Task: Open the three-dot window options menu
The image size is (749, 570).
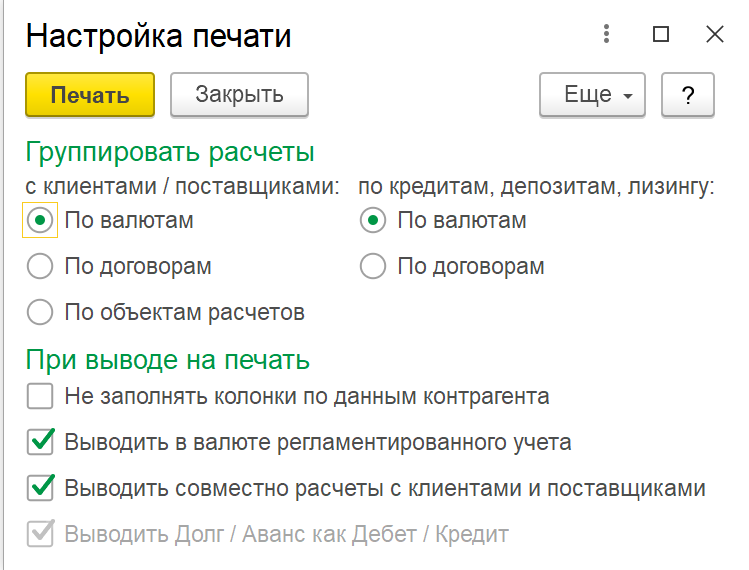Action: 606,35
